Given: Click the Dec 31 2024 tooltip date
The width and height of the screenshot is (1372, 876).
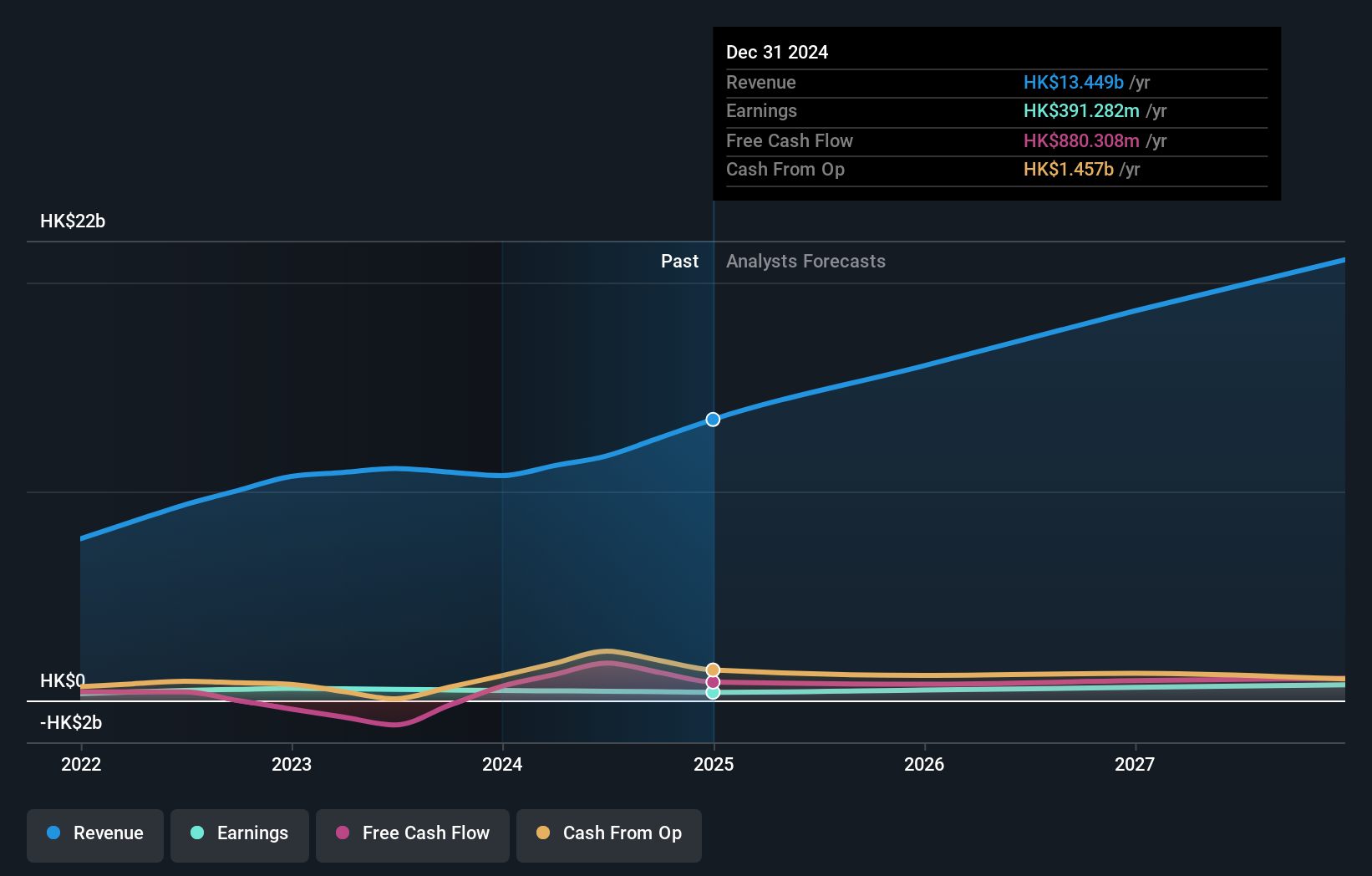Looking at the screenshot, I should point(777,53).
